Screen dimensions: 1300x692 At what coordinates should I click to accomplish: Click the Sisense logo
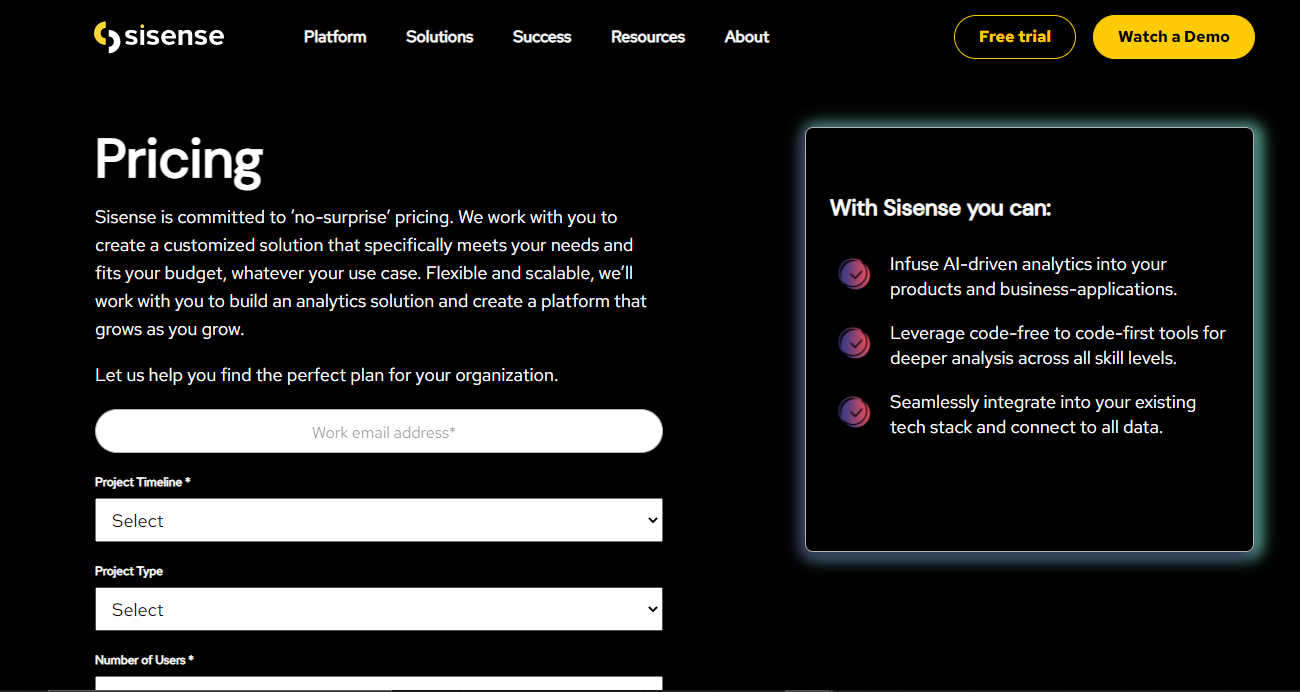159,37
